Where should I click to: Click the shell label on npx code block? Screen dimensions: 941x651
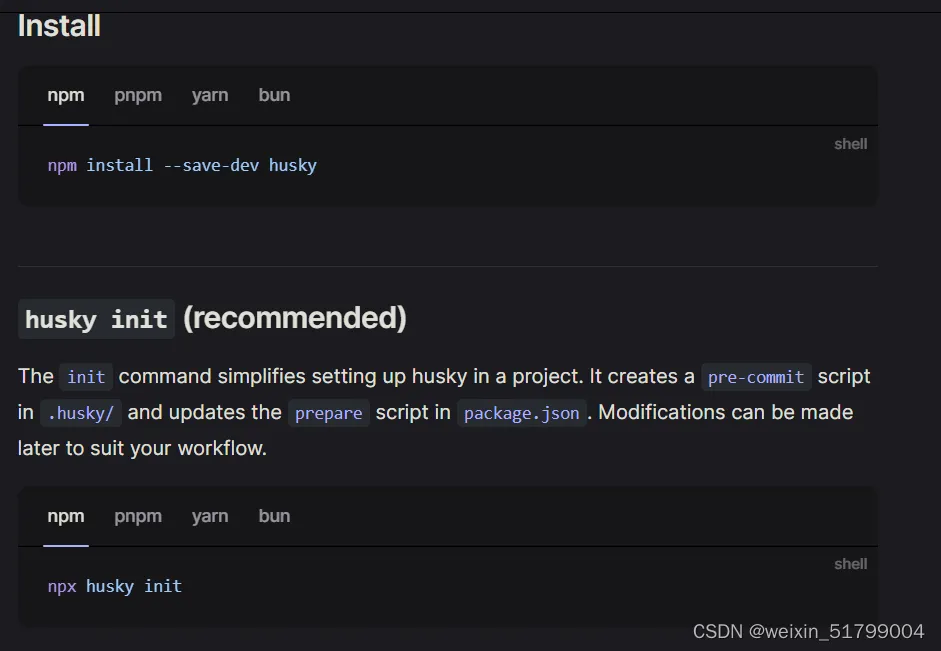(850, 564)
